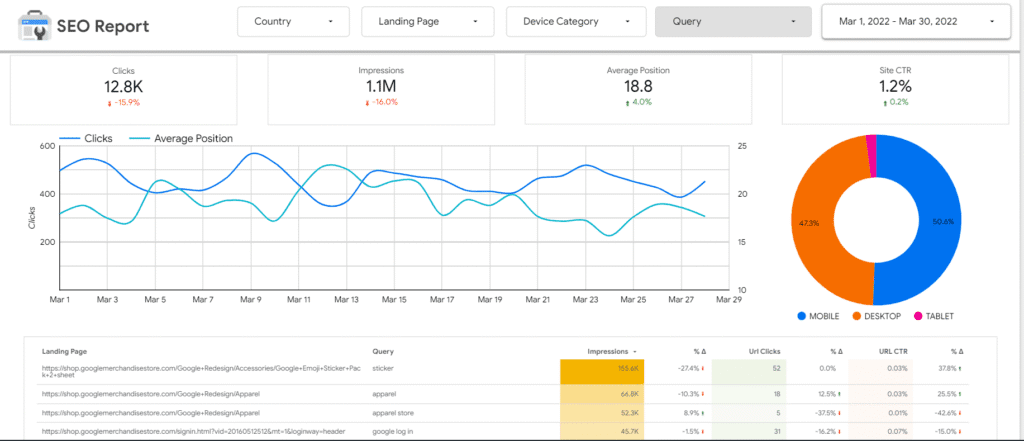Expand the Landing Page filter dropdown
Screen dimensions: 1024x441
pos(427,21)
